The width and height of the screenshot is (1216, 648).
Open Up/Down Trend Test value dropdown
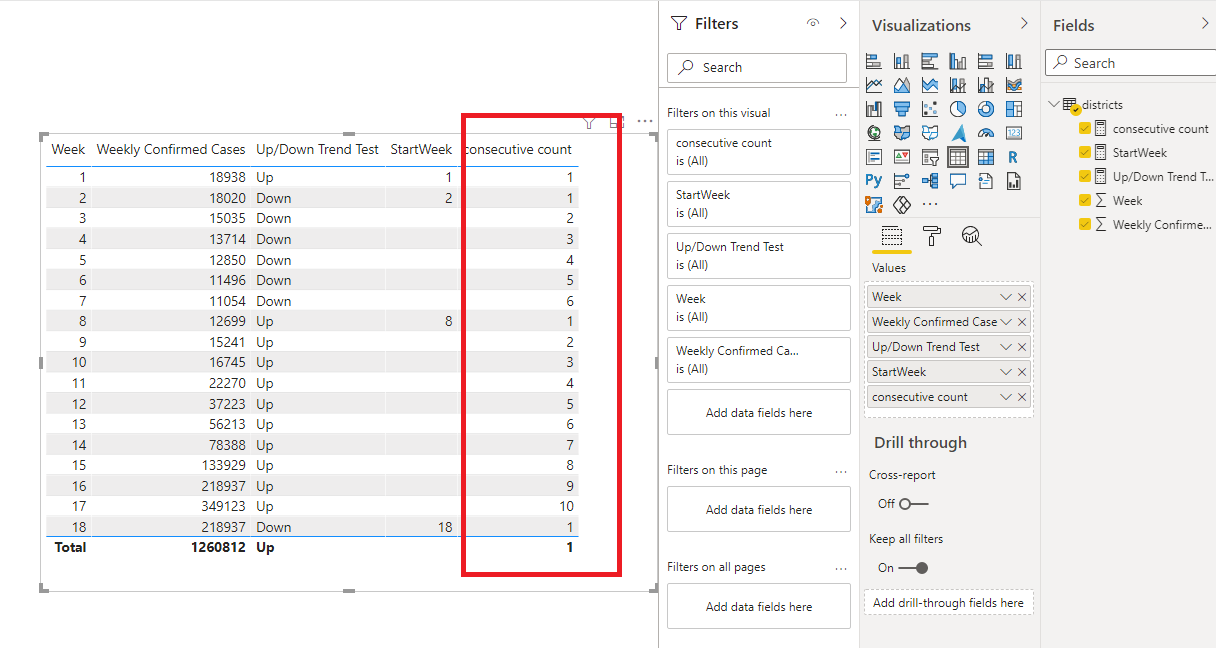[1006, 347]
